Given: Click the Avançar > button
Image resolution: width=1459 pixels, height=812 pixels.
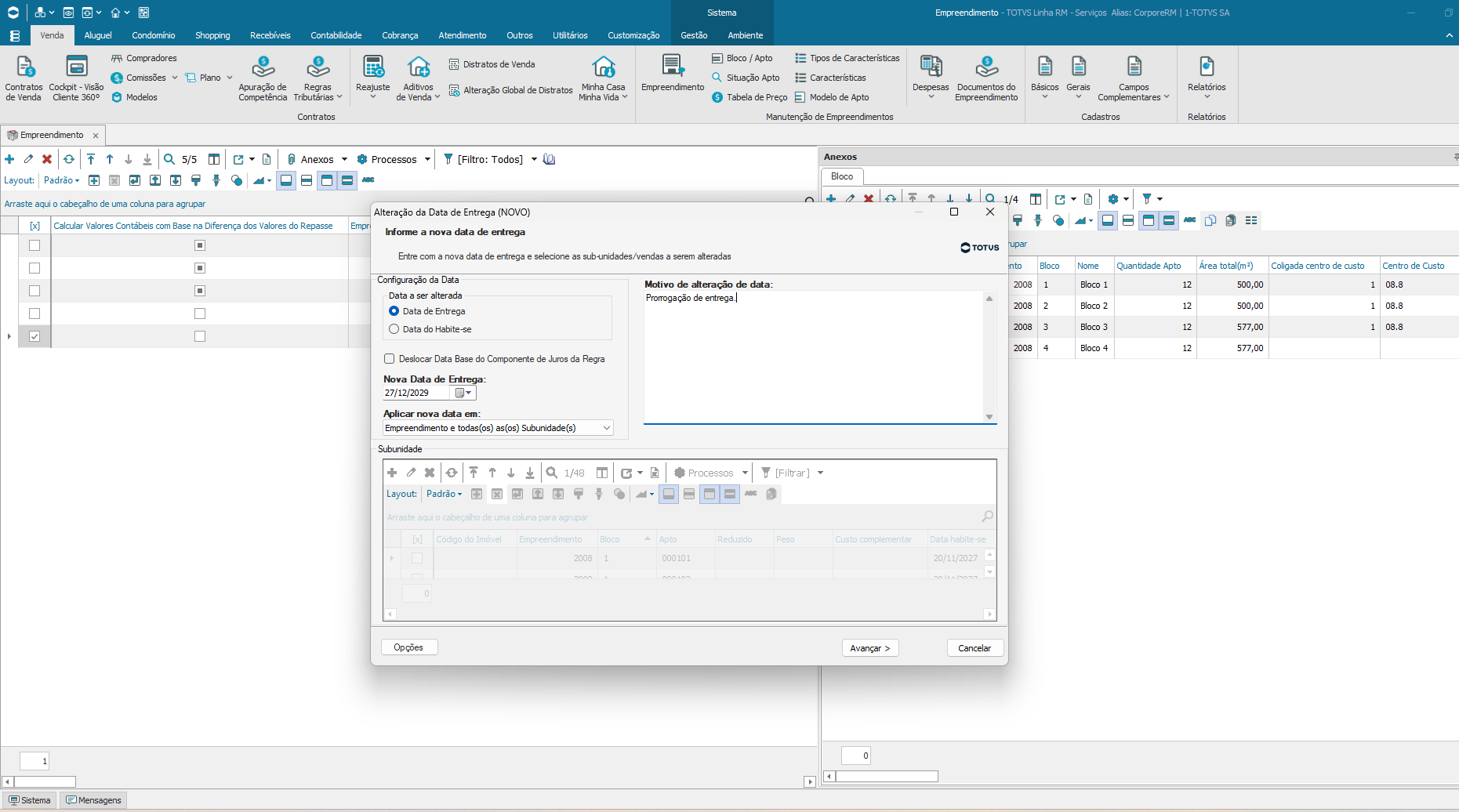Looking at the screenshot, I should [870, 648].
